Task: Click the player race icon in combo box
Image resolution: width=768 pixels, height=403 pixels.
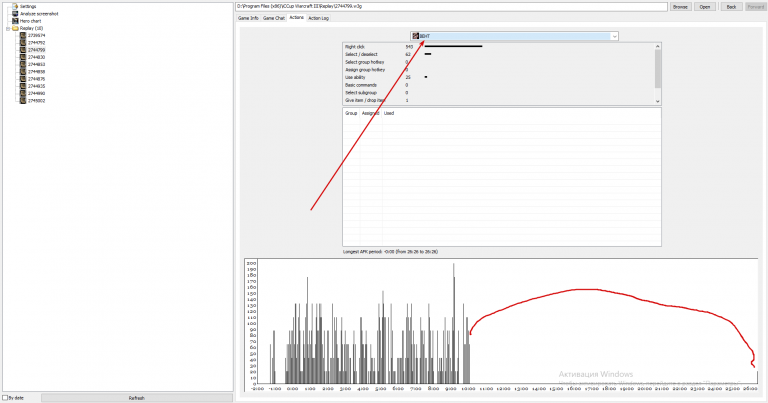Action: coord(415,36)
